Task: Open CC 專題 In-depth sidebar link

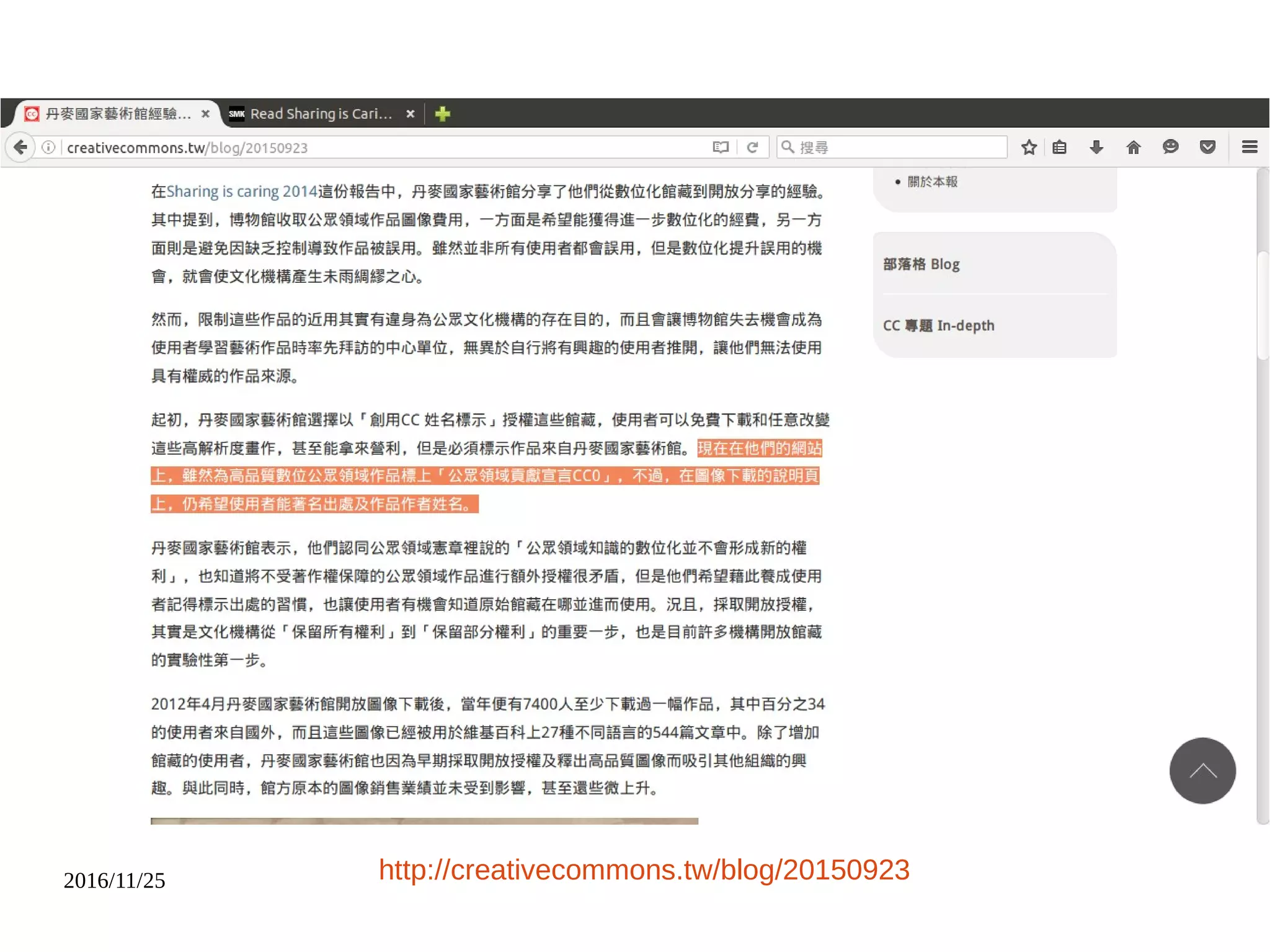Action: coord(938,326)
